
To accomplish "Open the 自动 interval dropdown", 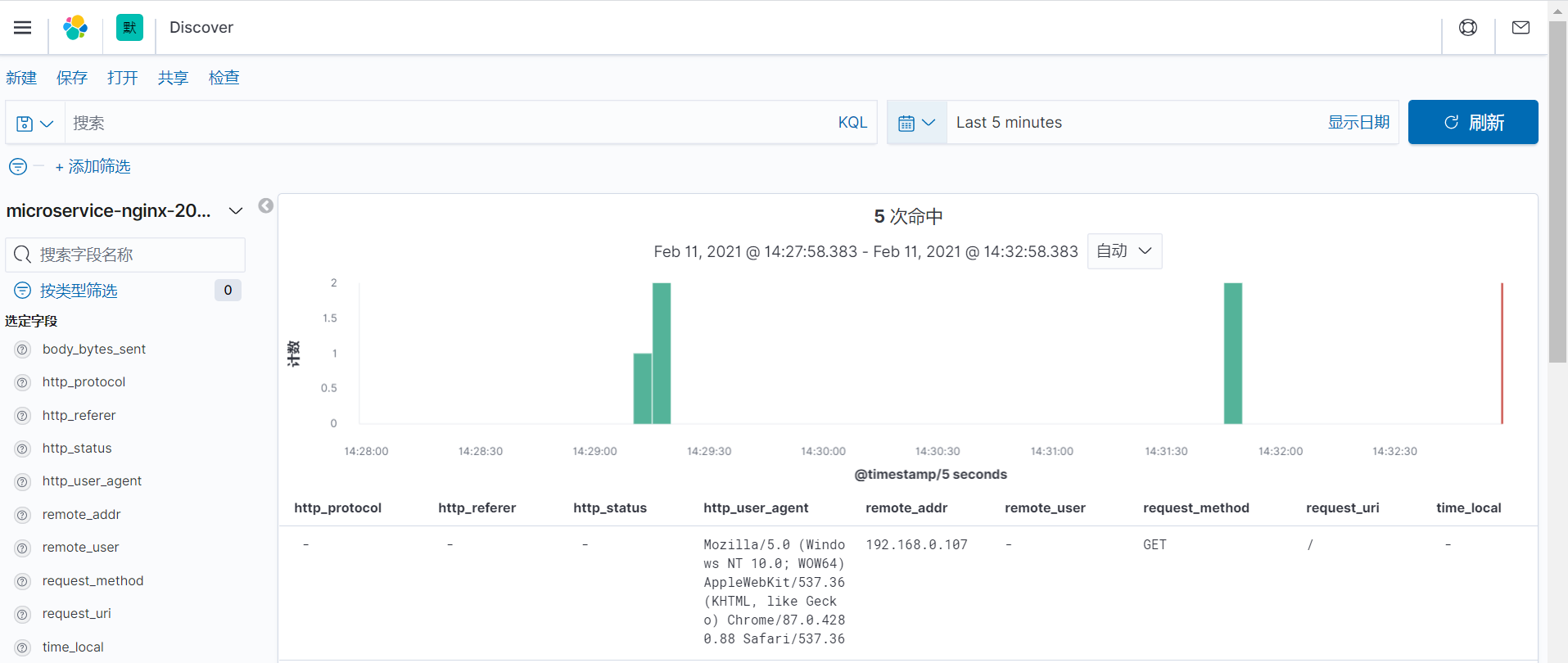I will click(x=1124, y=251).
